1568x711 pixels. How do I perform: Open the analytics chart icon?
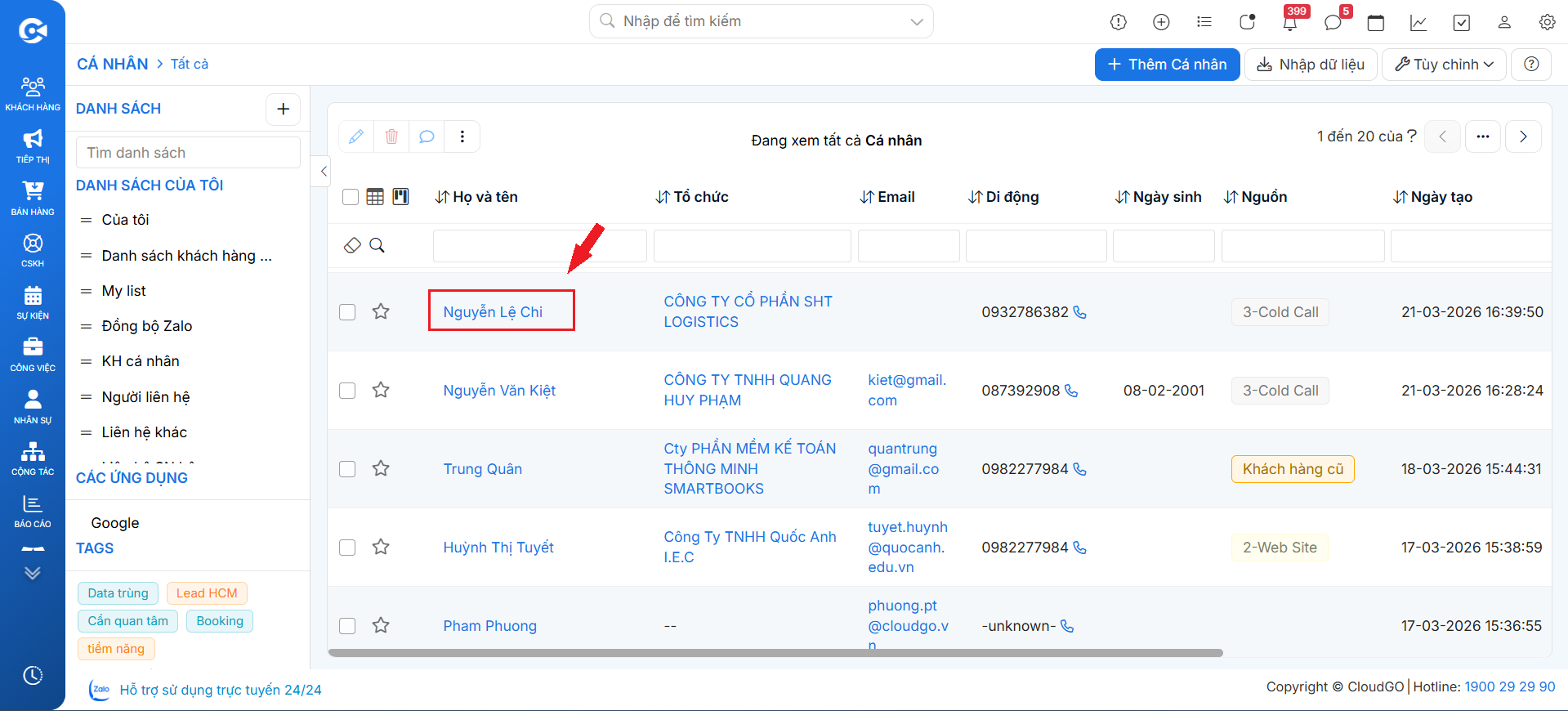point(1418,22)
